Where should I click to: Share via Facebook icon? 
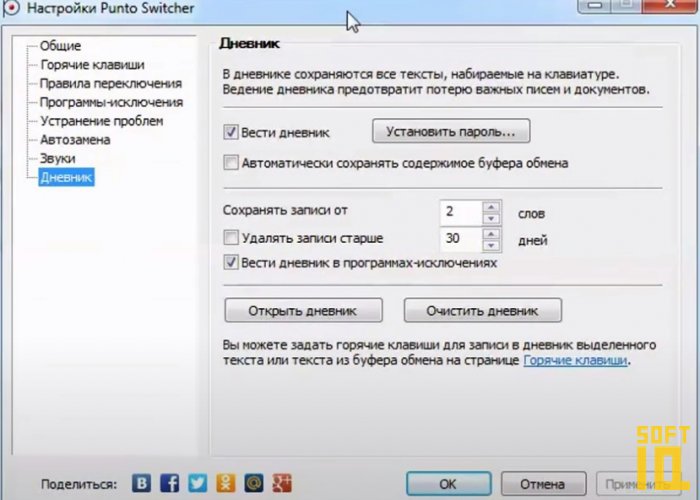pos(170,483)
